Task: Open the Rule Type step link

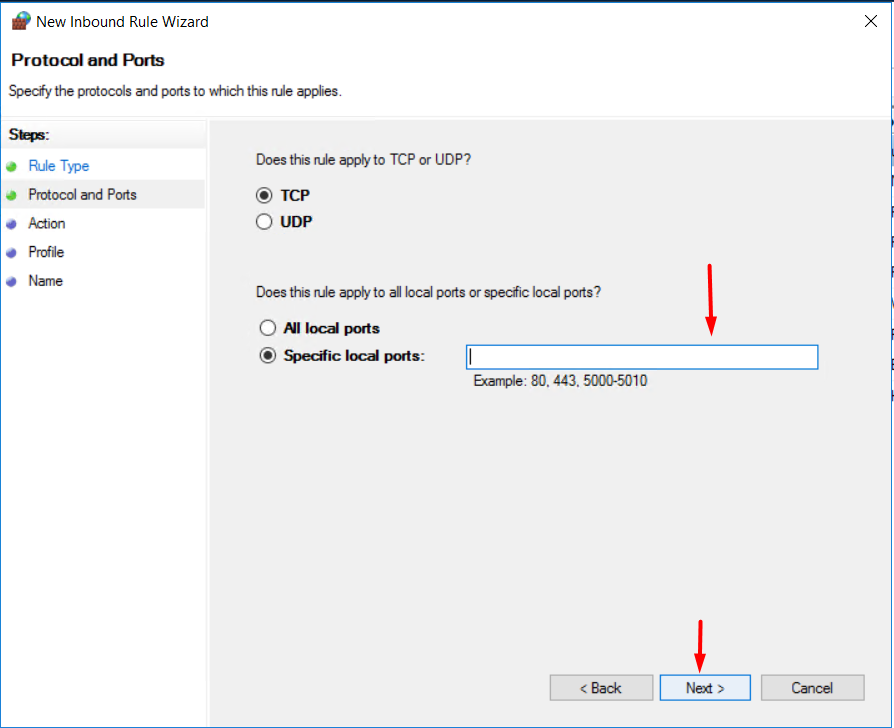Action: pos(58,166)
